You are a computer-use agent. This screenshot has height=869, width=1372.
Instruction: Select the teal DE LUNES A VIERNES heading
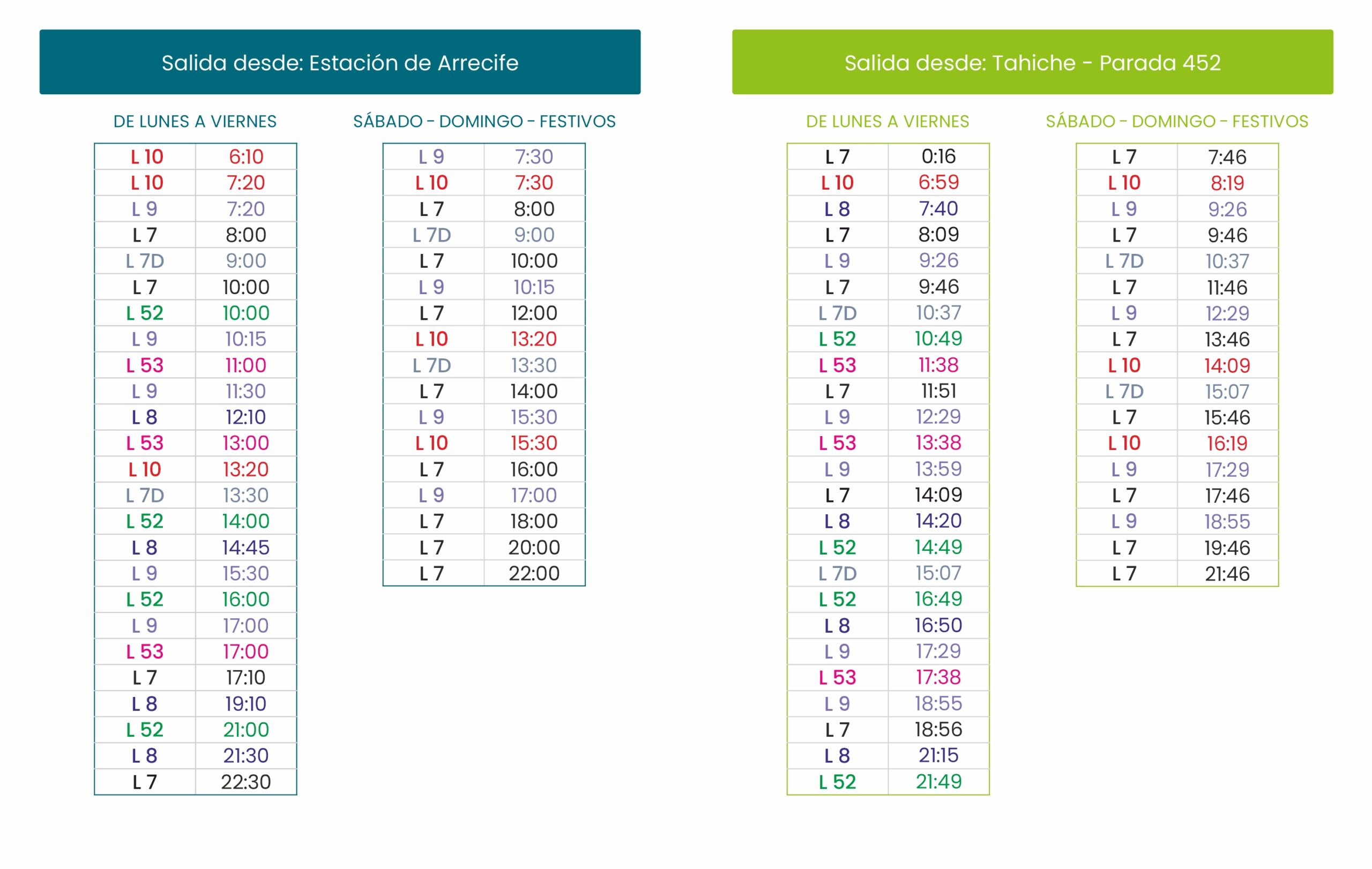195,121
